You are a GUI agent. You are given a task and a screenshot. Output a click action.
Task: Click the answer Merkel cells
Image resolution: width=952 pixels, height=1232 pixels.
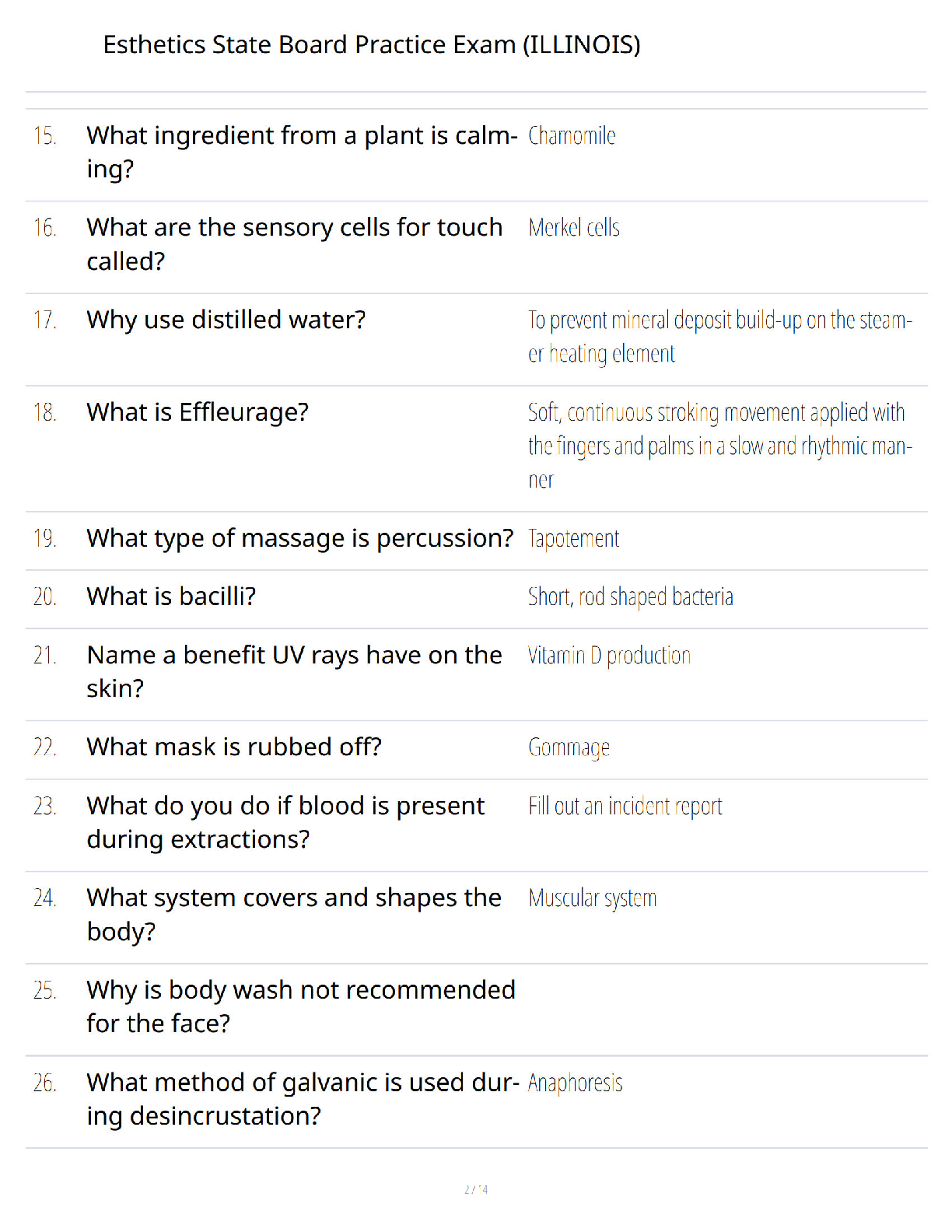tap(574, 227)
